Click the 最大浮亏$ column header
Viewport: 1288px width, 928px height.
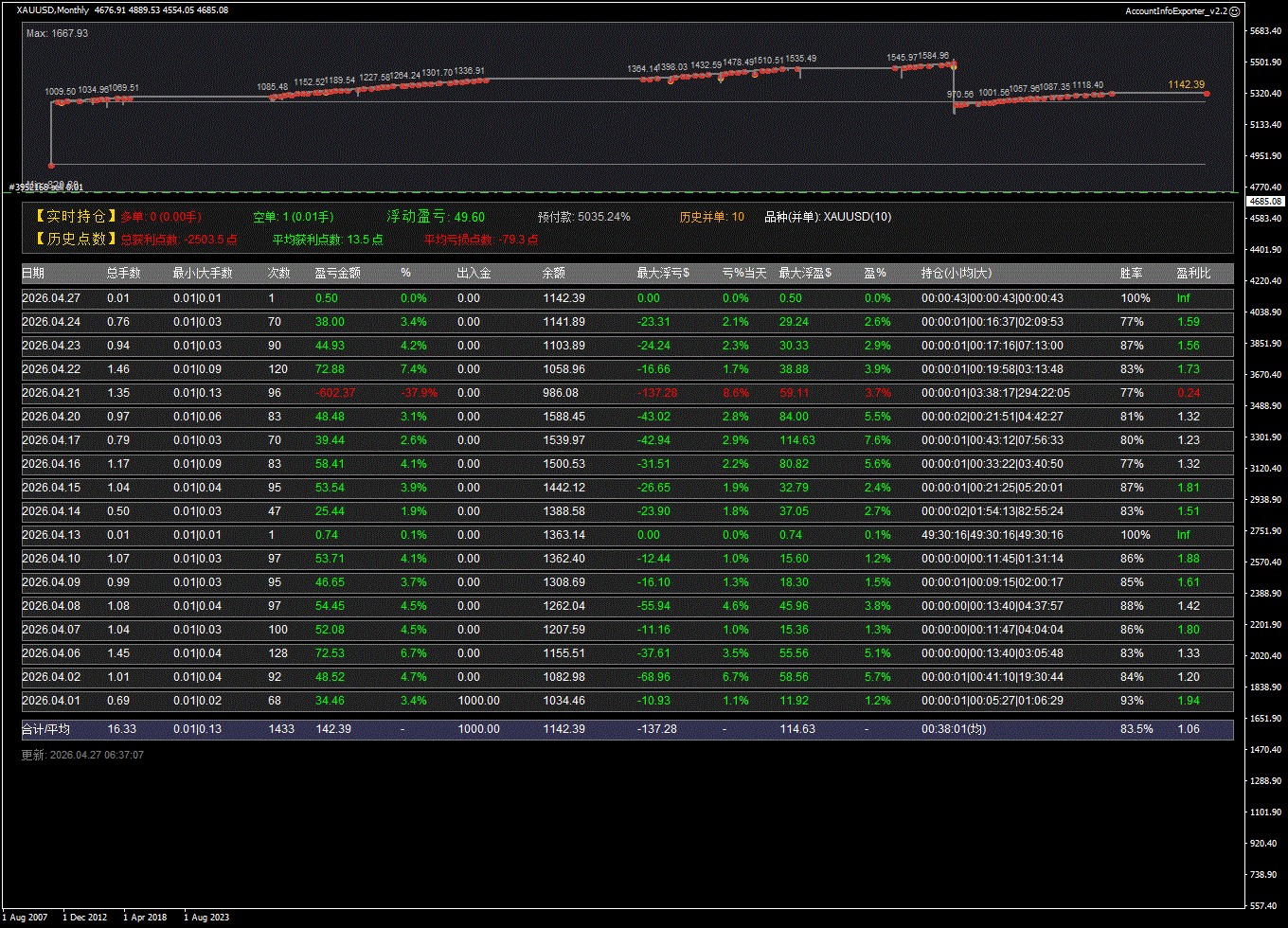[x=663, y=273]
